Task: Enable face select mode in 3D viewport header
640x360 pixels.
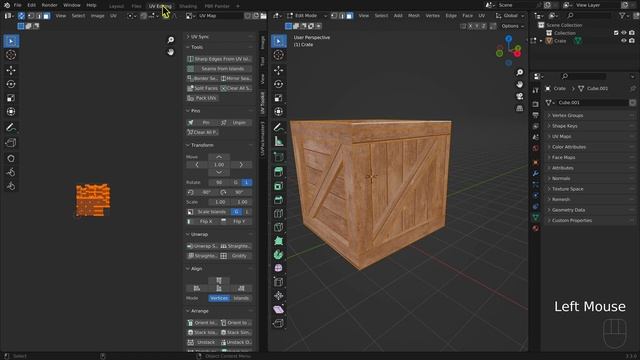Action: coord(350,16)
